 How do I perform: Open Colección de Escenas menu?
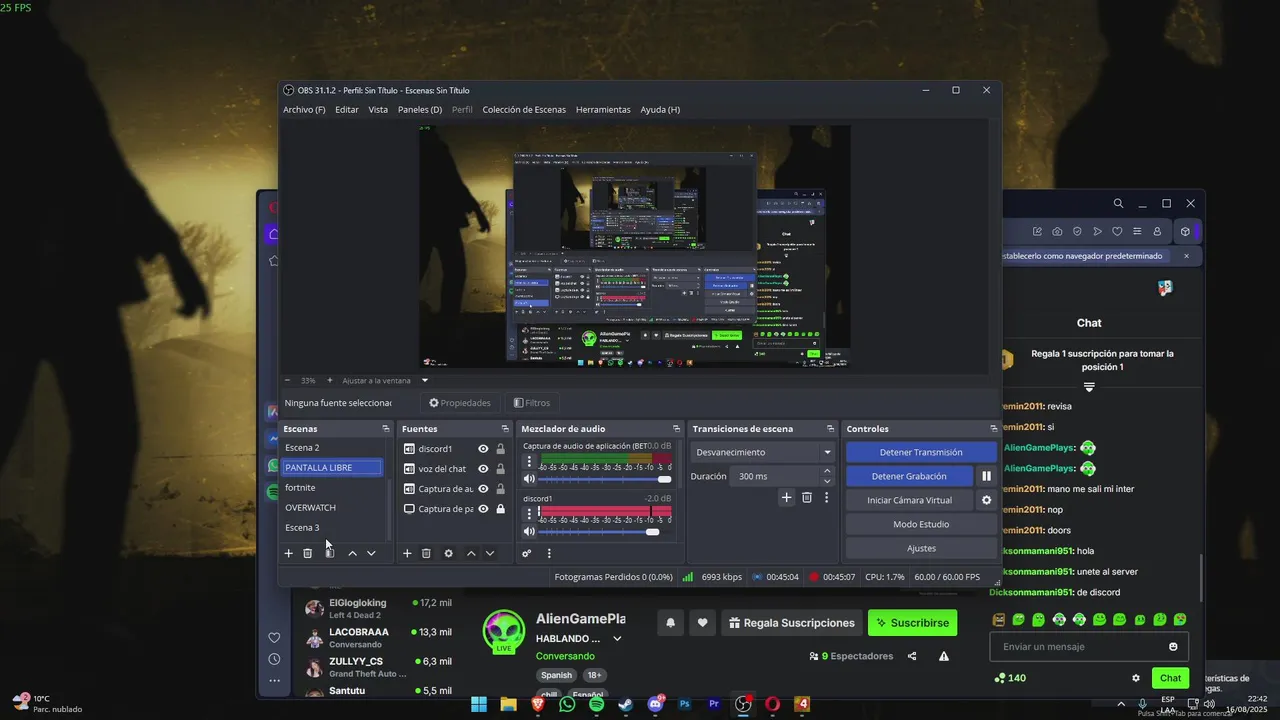tap(524, 110)
